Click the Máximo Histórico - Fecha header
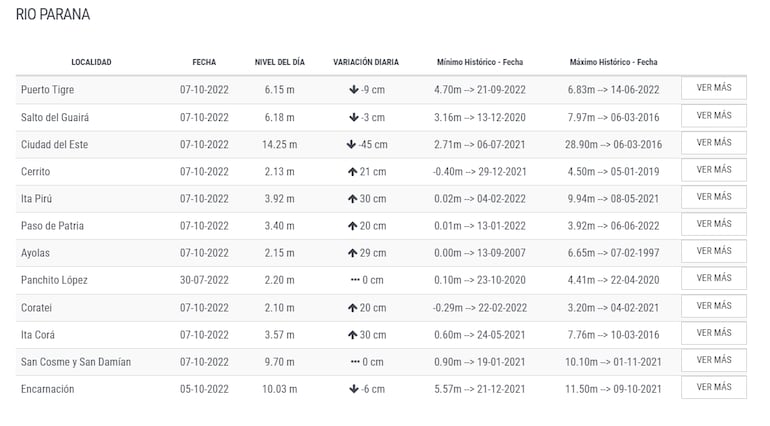770x426 pixels. click(x=613, y=62)
